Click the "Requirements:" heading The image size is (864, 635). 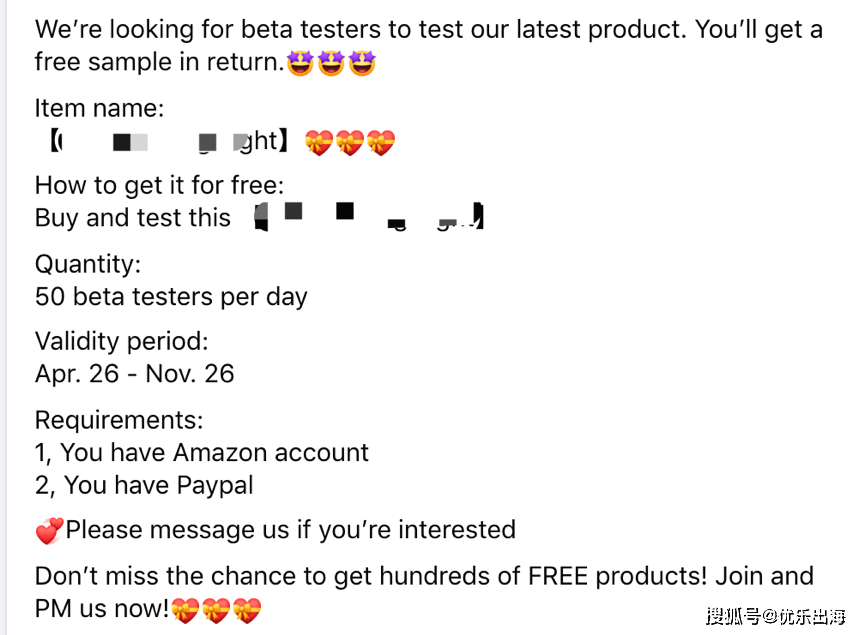point(119,419)
